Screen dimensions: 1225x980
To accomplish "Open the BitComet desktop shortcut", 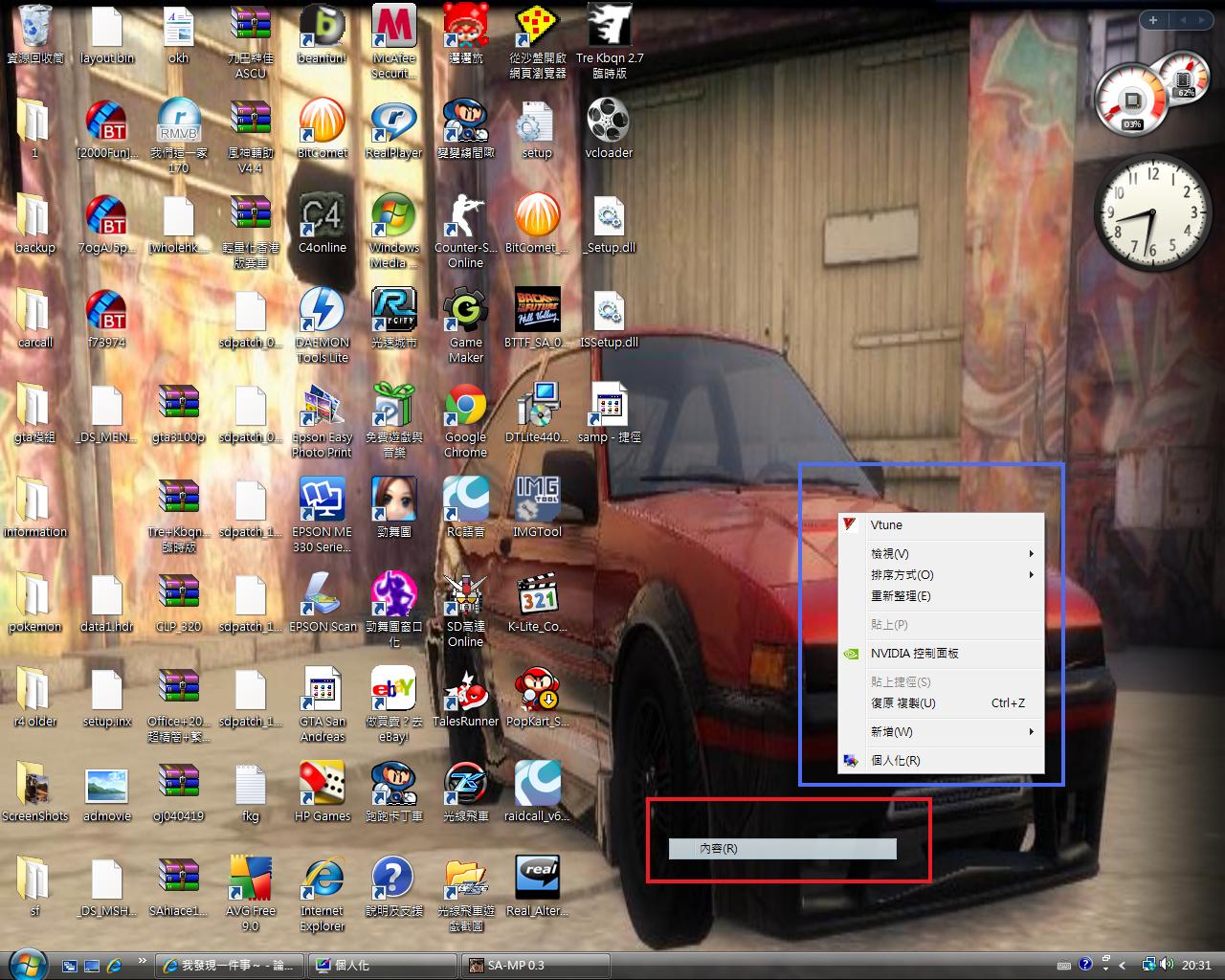I will [x=322, y=124].
